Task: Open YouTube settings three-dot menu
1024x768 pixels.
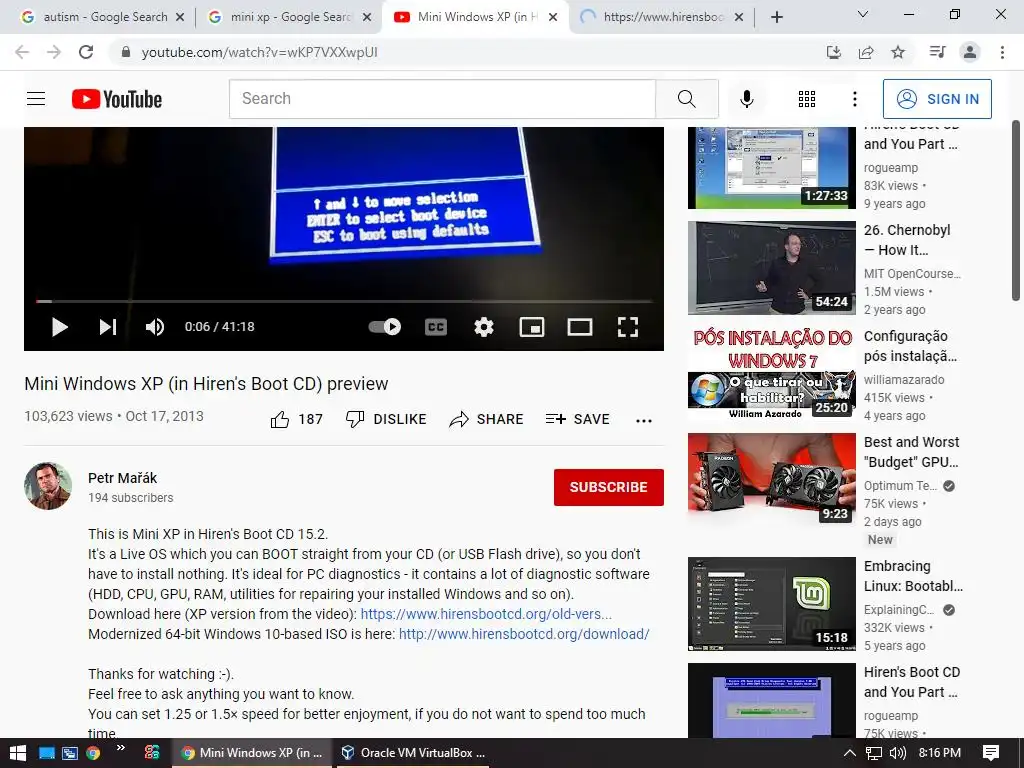Action: point(854,99)
